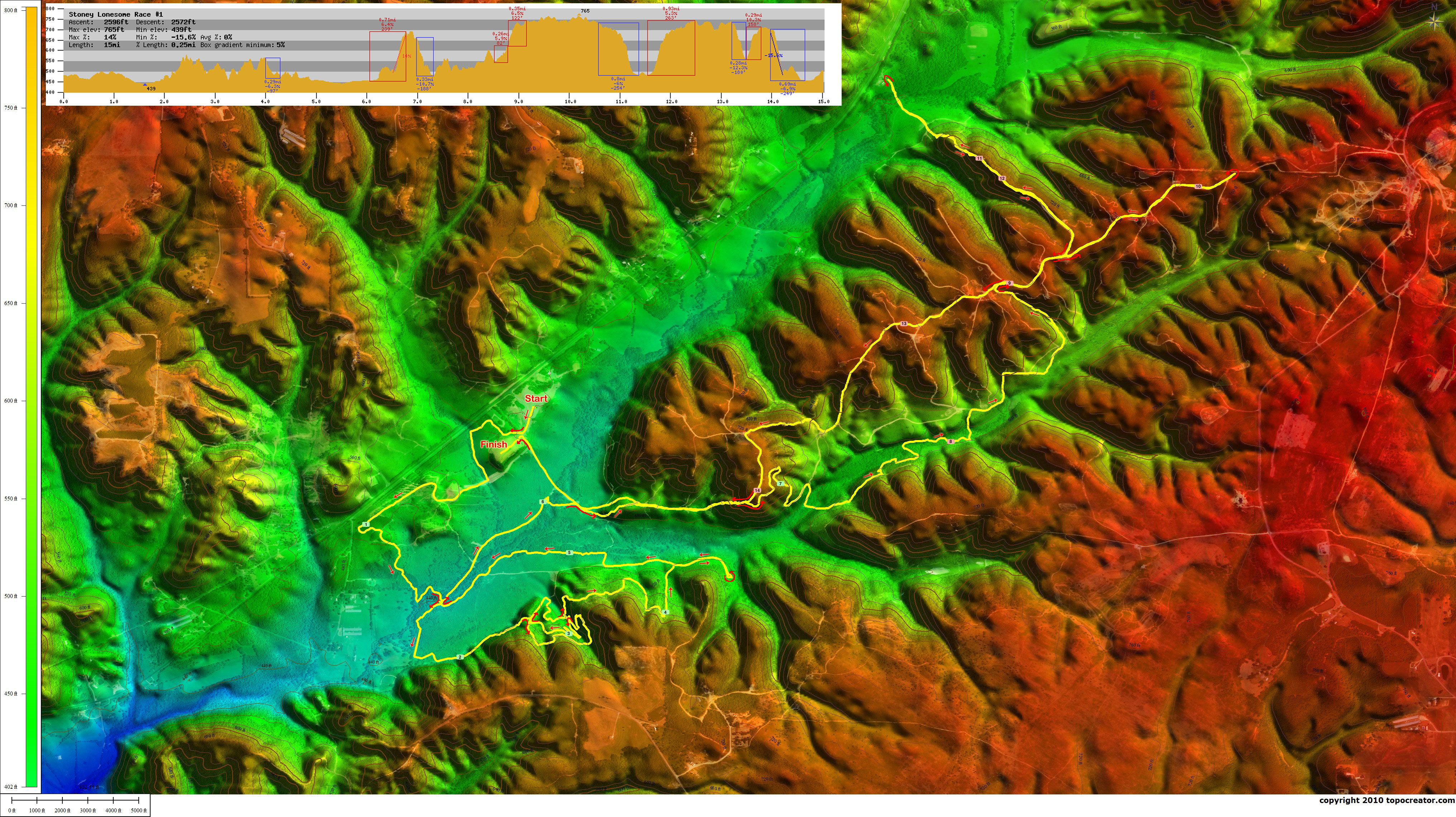Viewport: 1456px width, 817px height.
Task: Select the pink mile 14 marker
Action: point(757,491)
